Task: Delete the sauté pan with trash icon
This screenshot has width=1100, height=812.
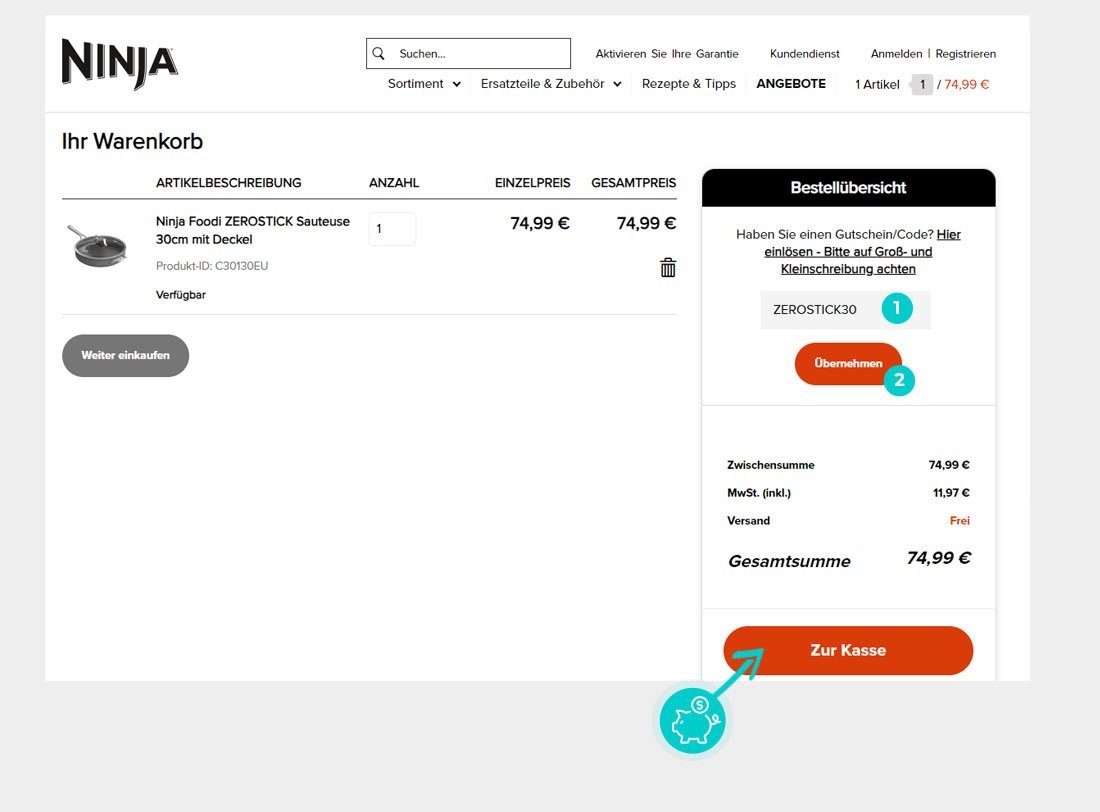Action: [x=668, y=267]
